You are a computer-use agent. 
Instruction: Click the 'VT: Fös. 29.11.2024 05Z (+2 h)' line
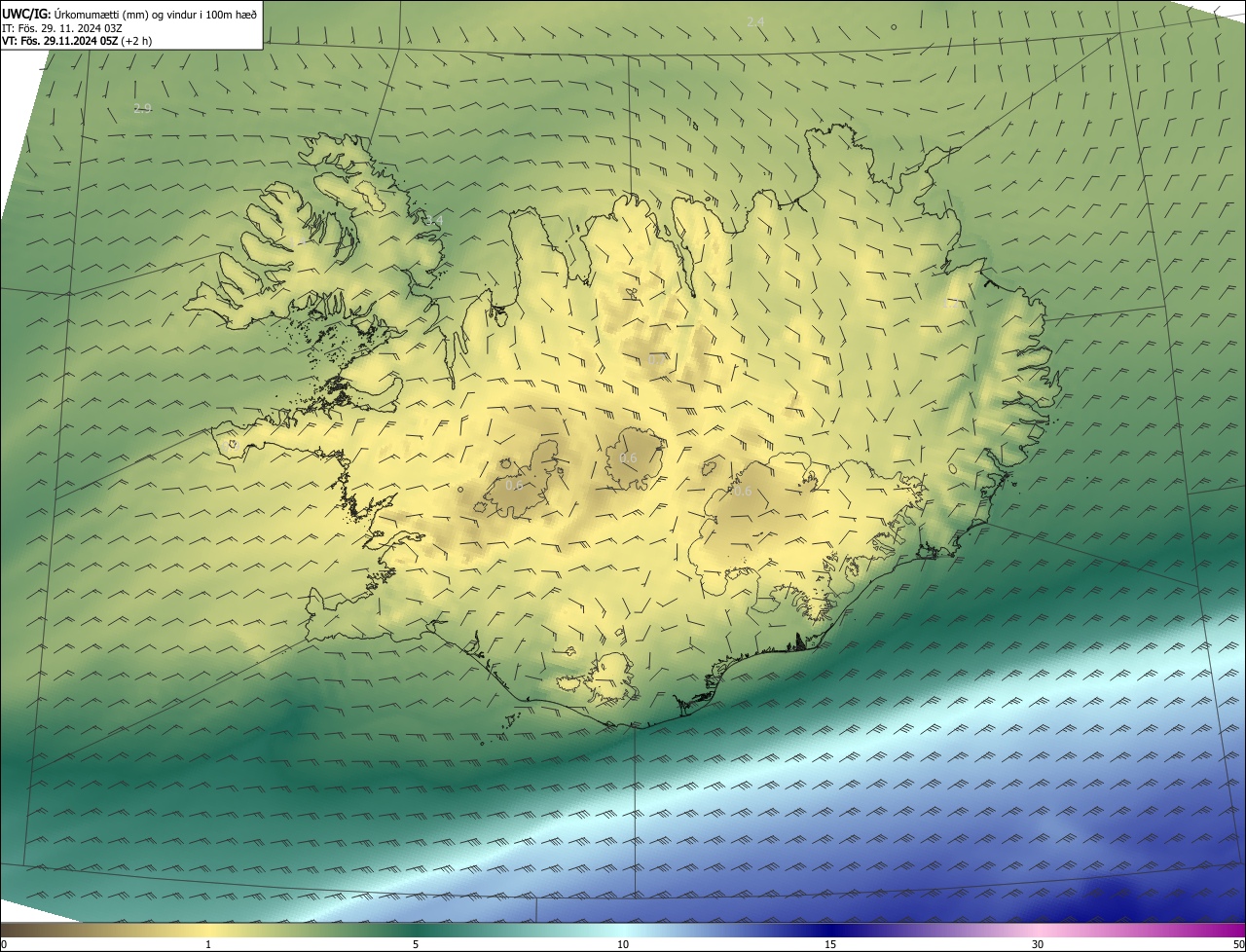click(x=77, y=41)
